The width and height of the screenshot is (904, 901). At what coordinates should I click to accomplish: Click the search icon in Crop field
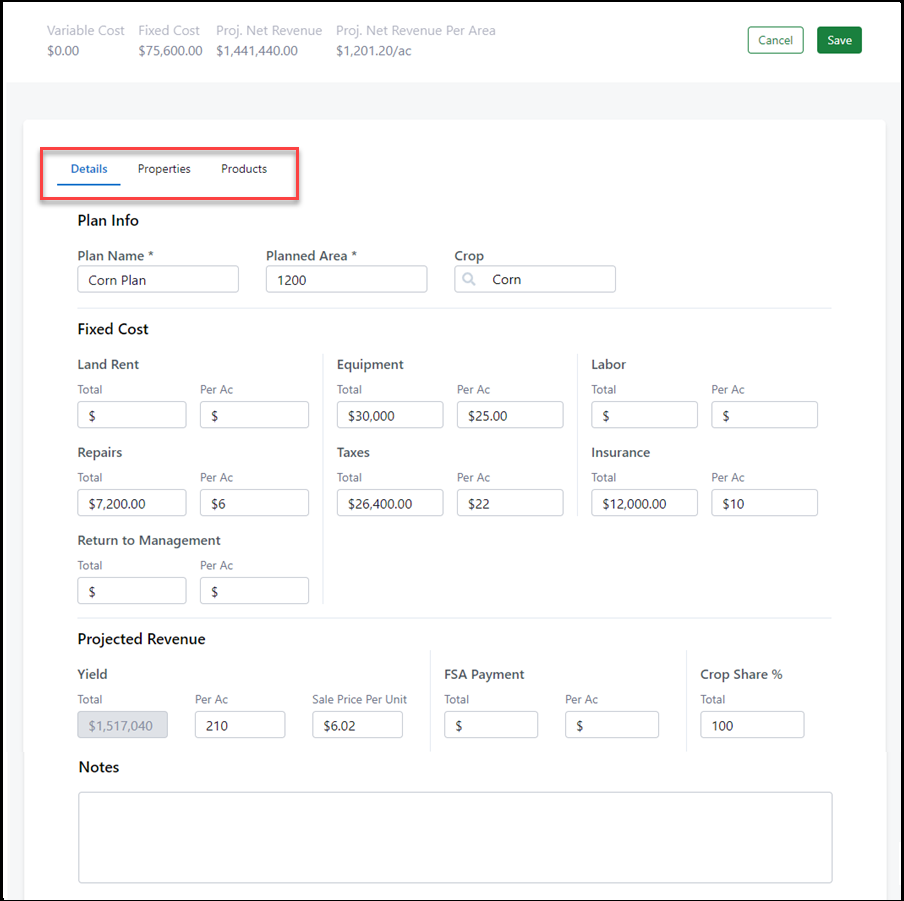point(469,280)
